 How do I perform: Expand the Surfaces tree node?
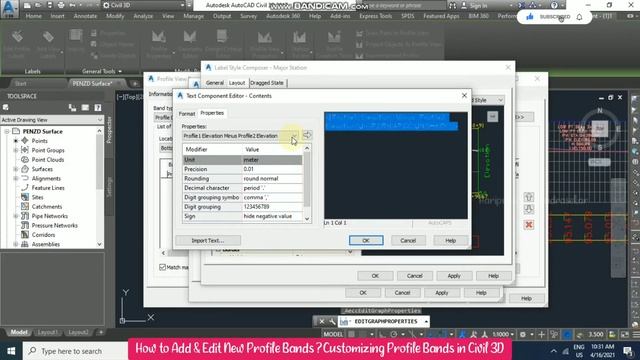16,169
